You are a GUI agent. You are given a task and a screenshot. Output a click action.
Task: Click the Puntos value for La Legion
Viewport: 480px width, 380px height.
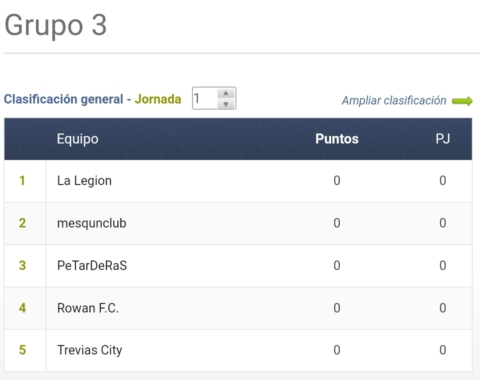point(337,181)
